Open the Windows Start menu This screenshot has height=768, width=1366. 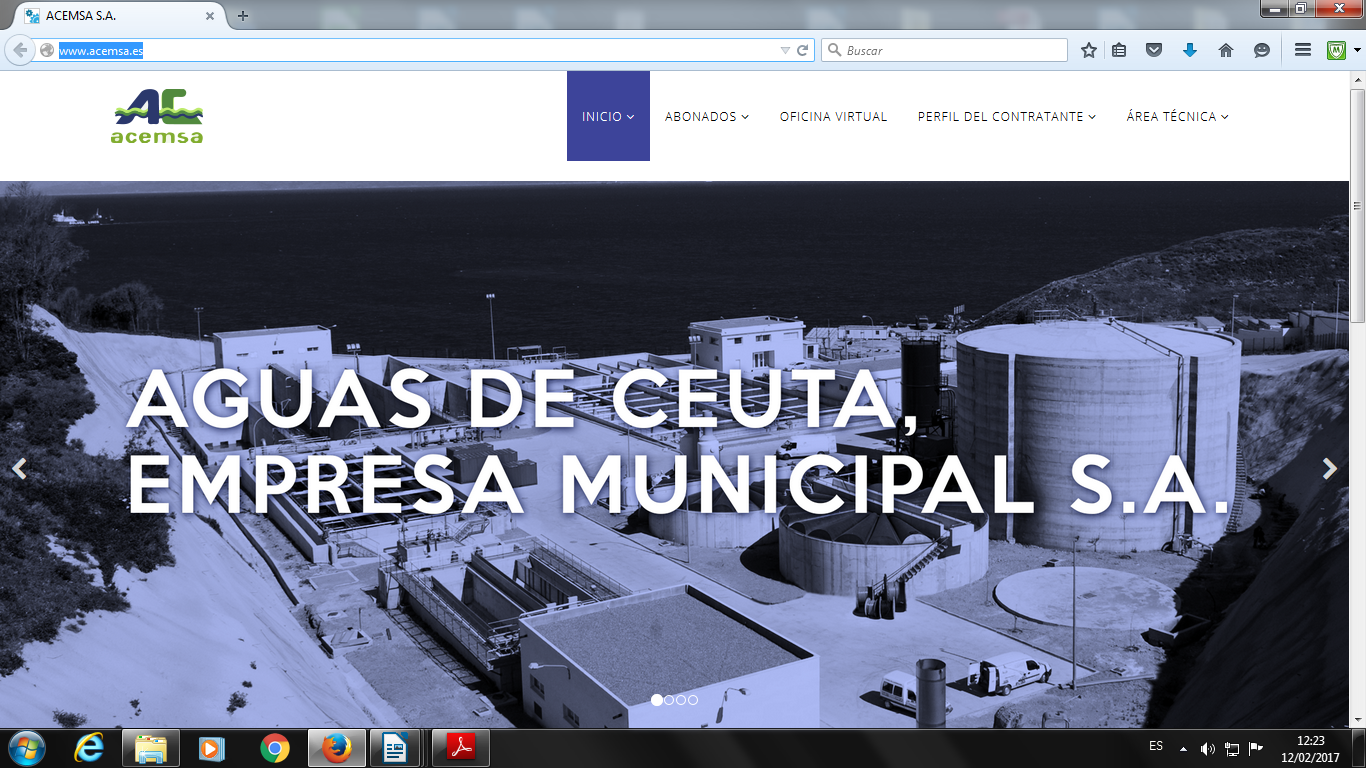coord(27,748)
